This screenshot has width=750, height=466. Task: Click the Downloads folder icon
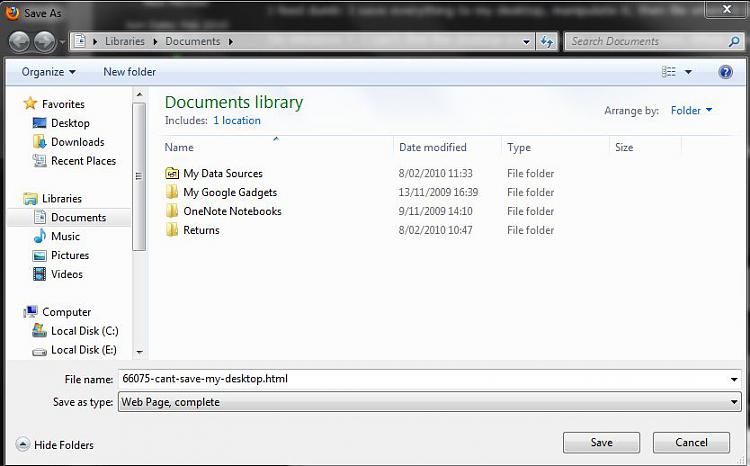tap(39, 142)
